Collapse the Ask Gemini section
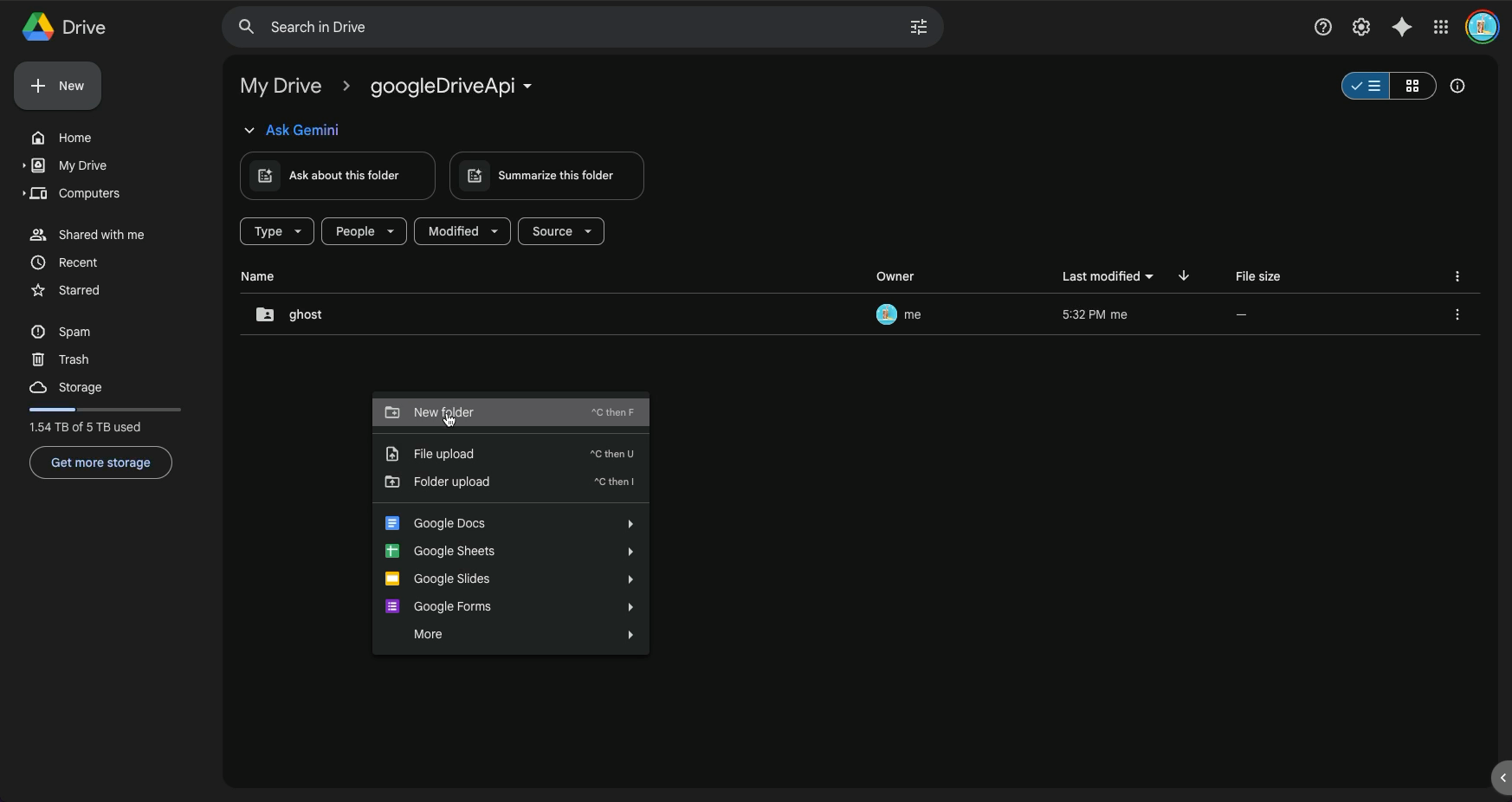The image size is (1512, 802). coord(249,130)
